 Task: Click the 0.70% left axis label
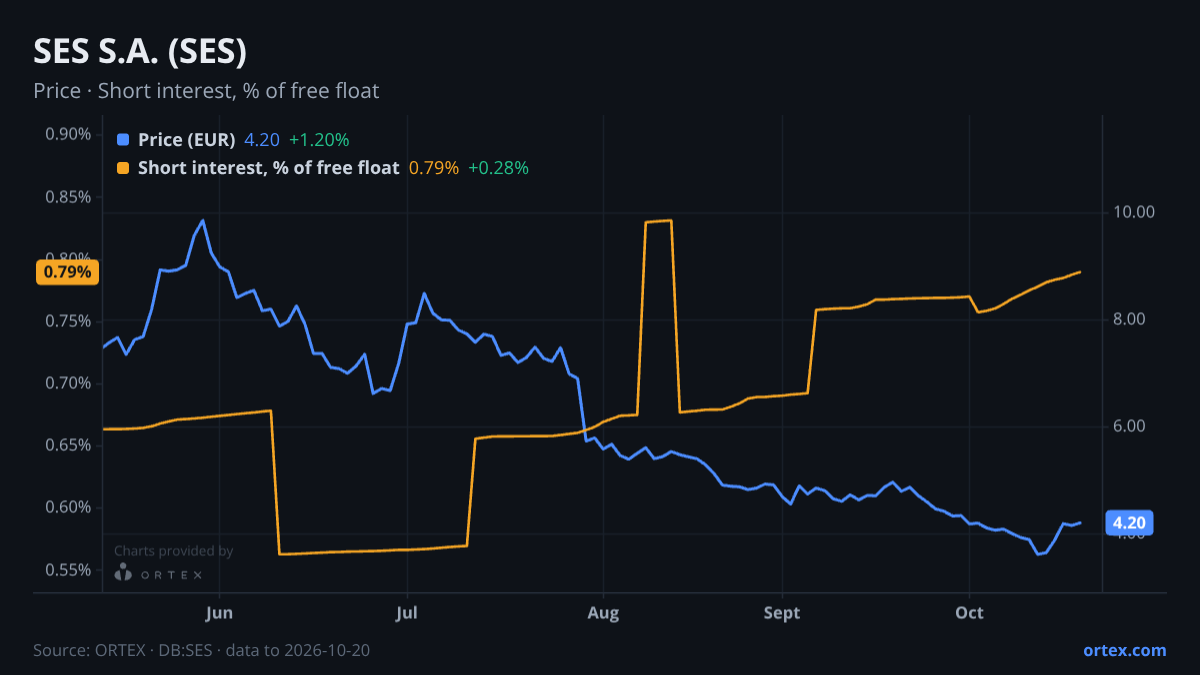pos(69,383)
